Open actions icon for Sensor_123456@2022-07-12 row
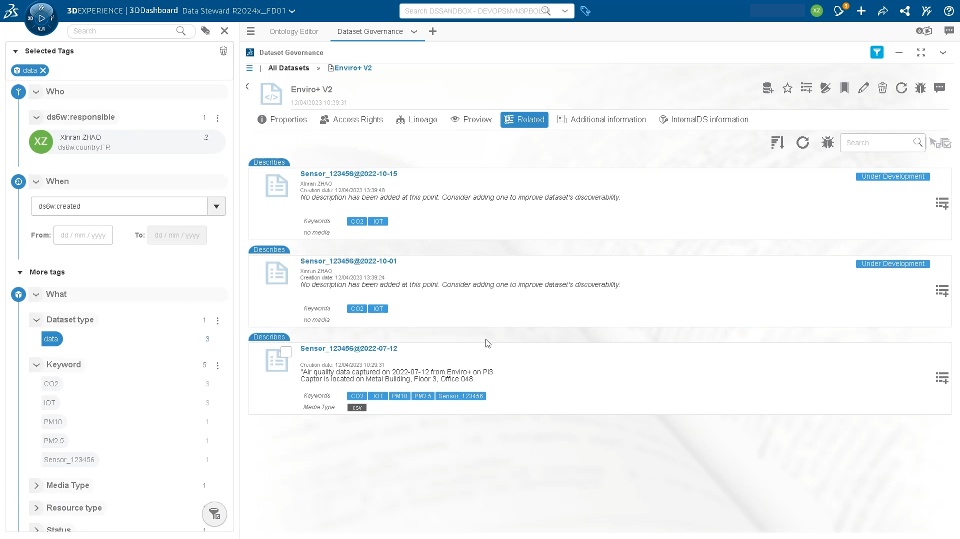Screen dimensions: 960x539 click(x=942, y=378)
